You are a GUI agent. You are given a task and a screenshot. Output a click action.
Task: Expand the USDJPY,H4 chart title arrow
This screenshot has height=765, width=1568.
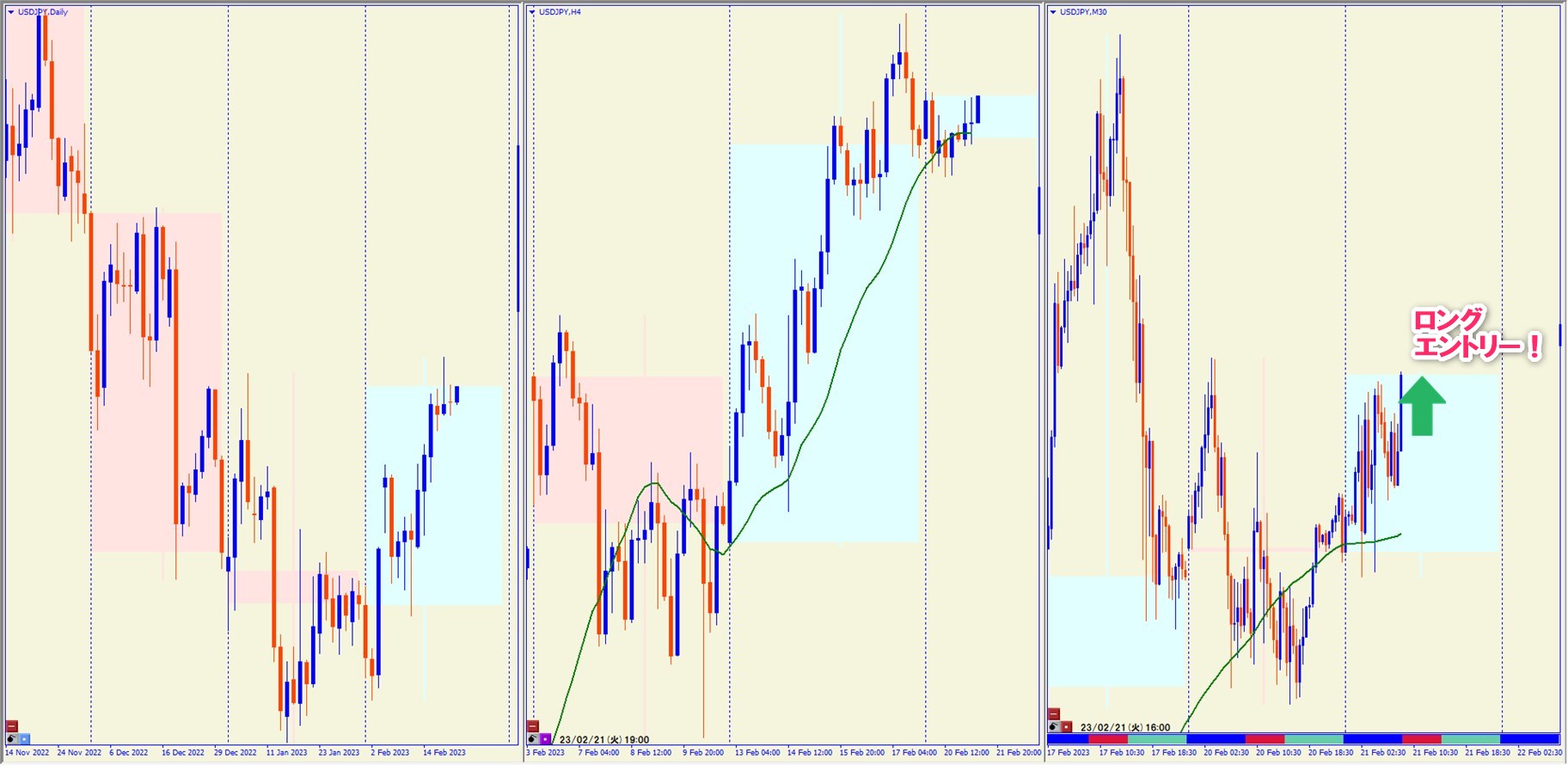[533, 12]
